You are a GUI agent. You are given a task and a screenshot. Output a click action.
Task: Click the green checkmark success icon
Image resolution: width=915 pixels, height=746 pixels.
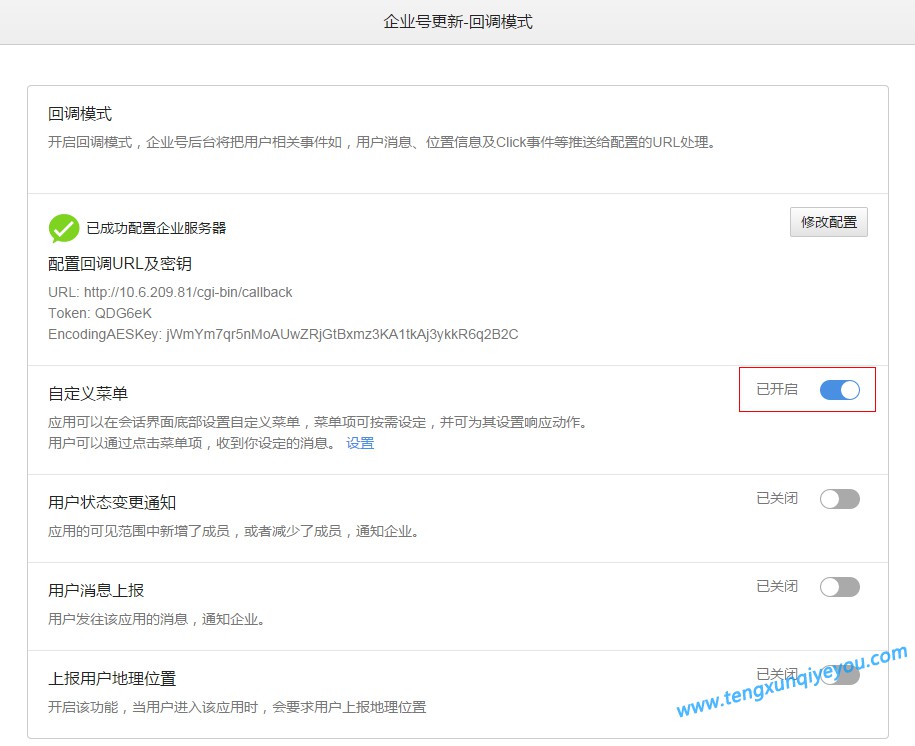point(64,228)
